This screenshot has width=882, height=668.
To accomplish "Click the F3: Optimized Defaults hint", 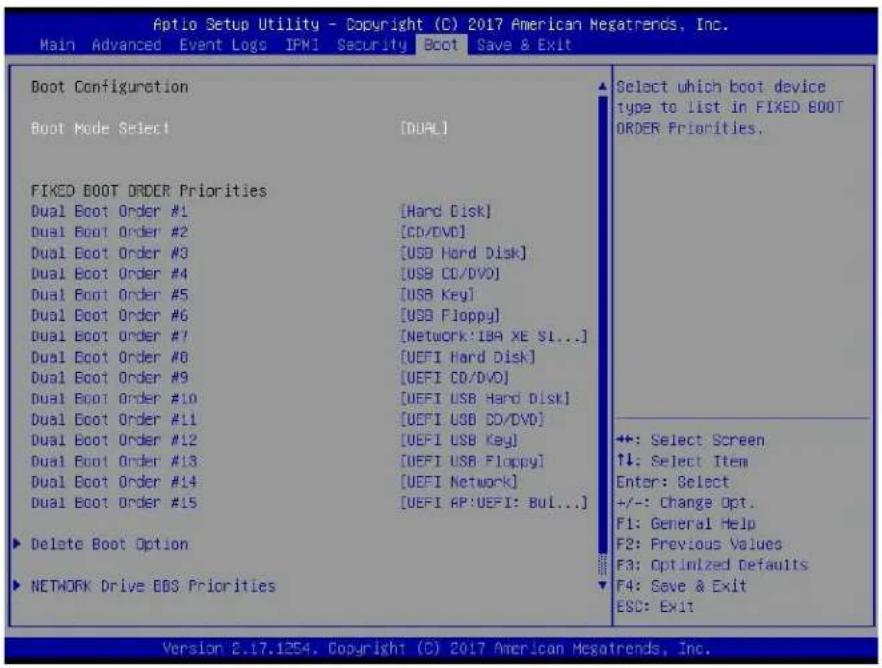I will pyautogui.click(x=712, y=565).
